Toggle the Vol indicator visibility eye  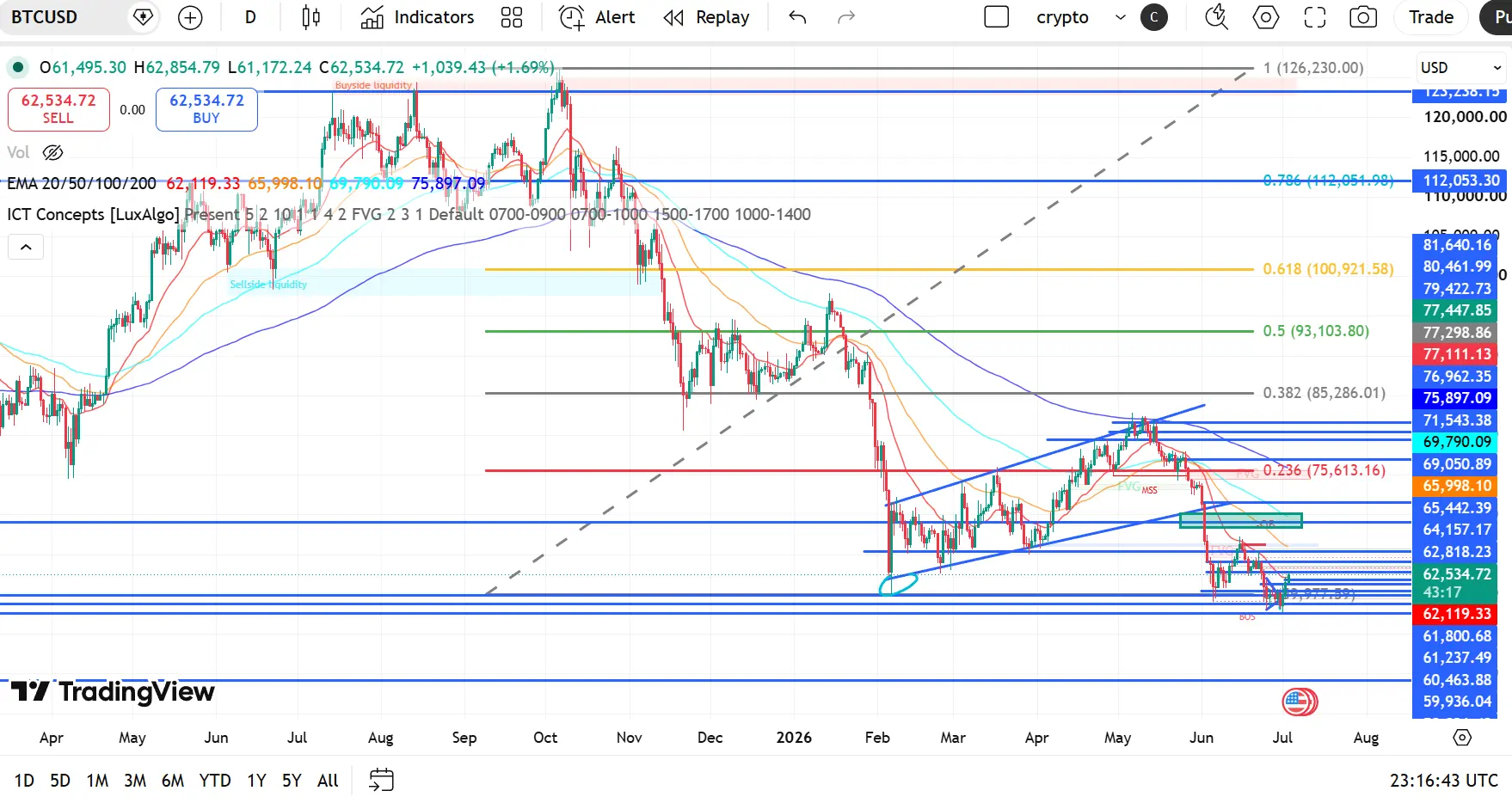coord(53,153)
